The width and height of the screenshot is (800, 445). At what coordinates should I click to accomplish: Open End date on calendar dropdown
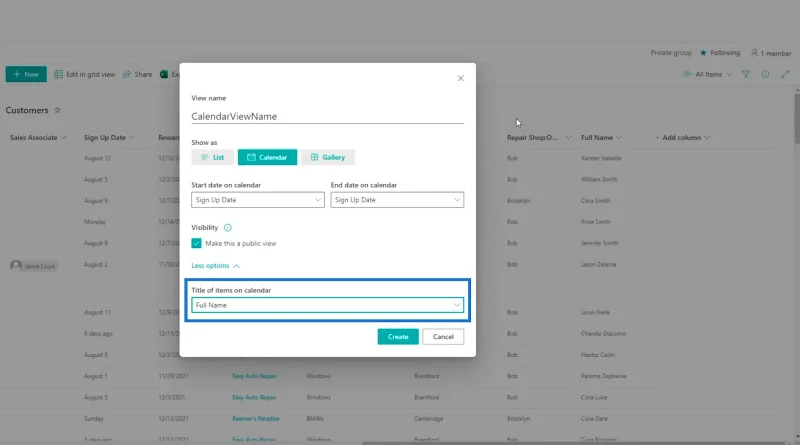[x=397, y=200]
